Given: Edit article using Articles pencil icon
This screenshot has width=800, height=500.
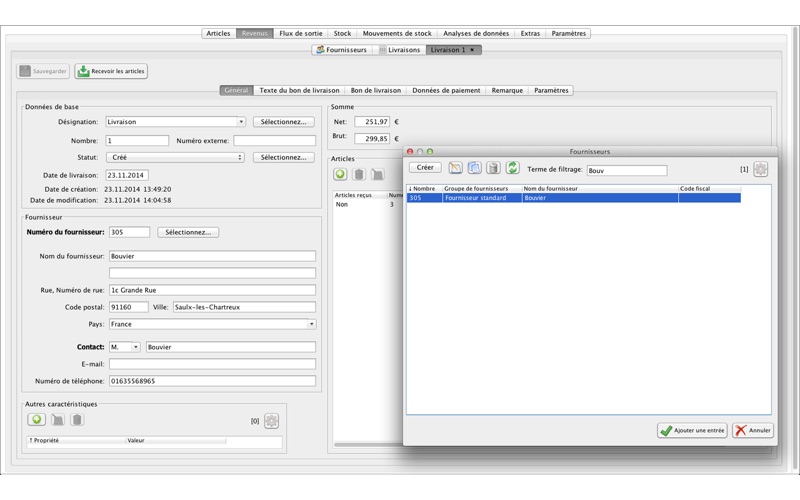Looking at the screenshot, I should coord(378,174).
